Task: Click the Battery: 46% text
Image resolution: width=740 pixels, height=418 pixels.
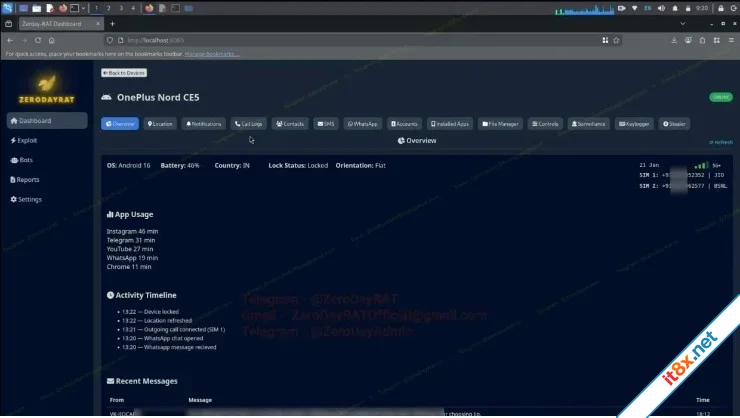Action: pyautogui.click(x=180, y=166)
